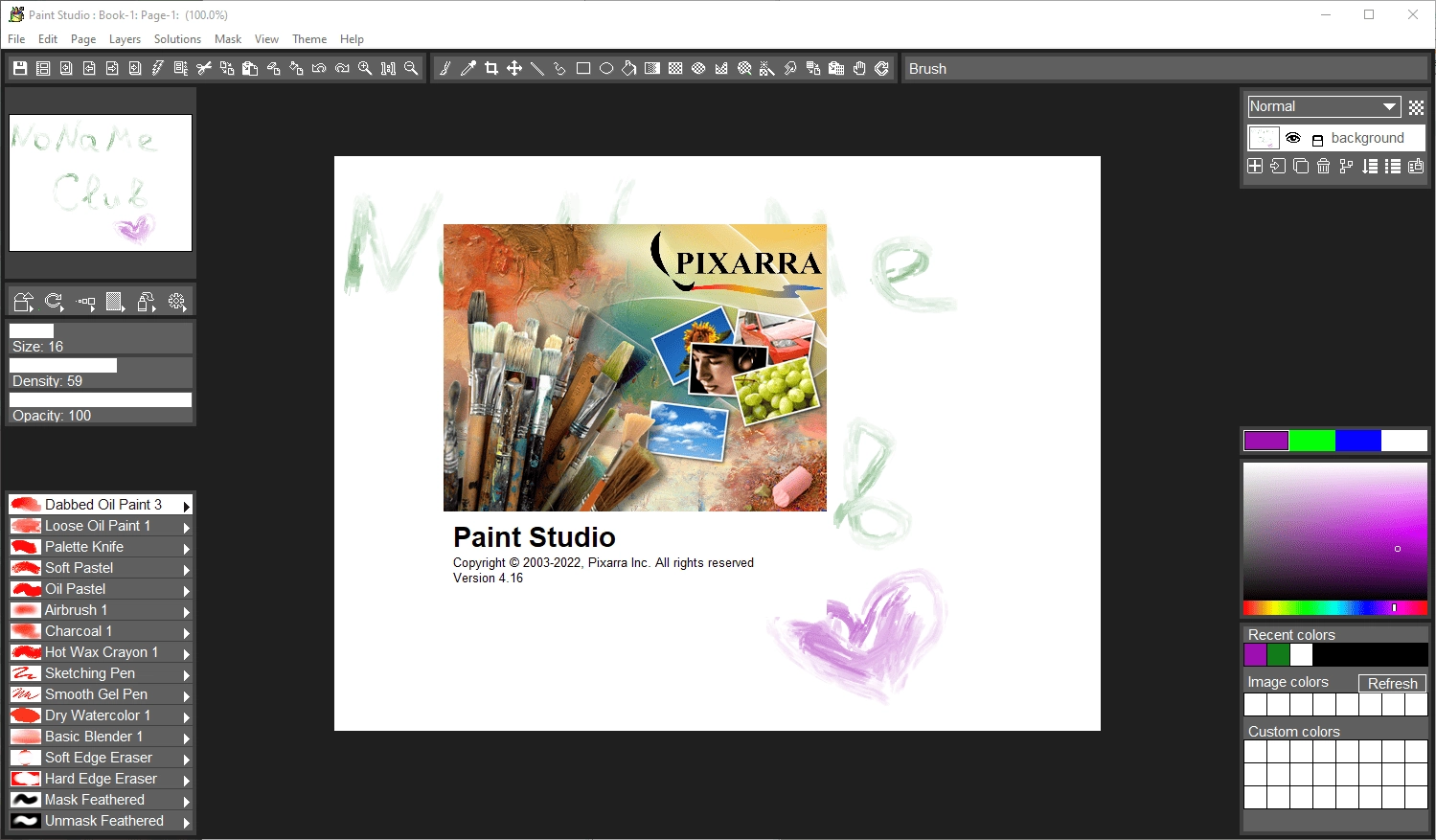This screenshot has width=1436, height=840.
Task: Select the Move (four-arrow) tool
Action: (x=514, y=68)
